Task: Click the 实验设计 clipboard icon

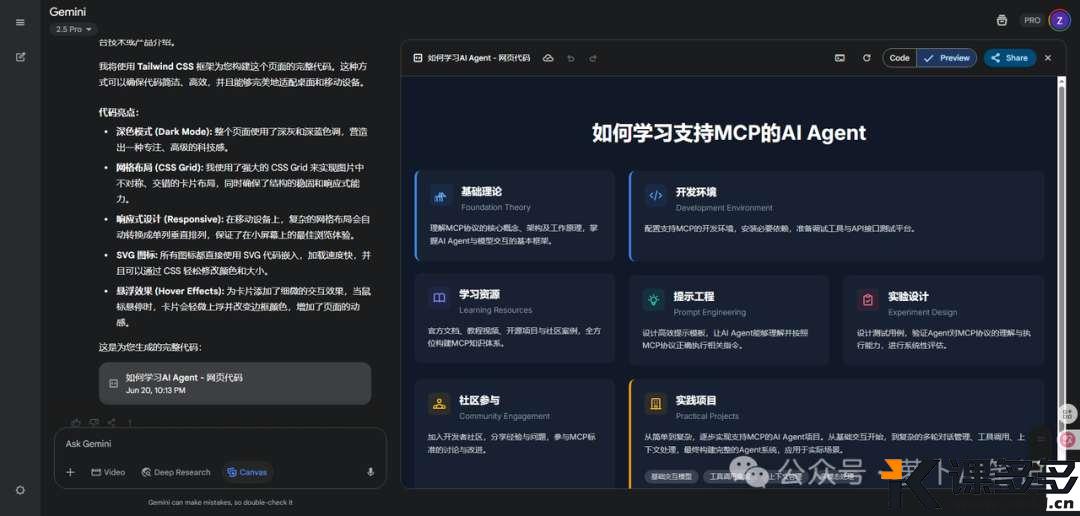Action: point(867,300)
